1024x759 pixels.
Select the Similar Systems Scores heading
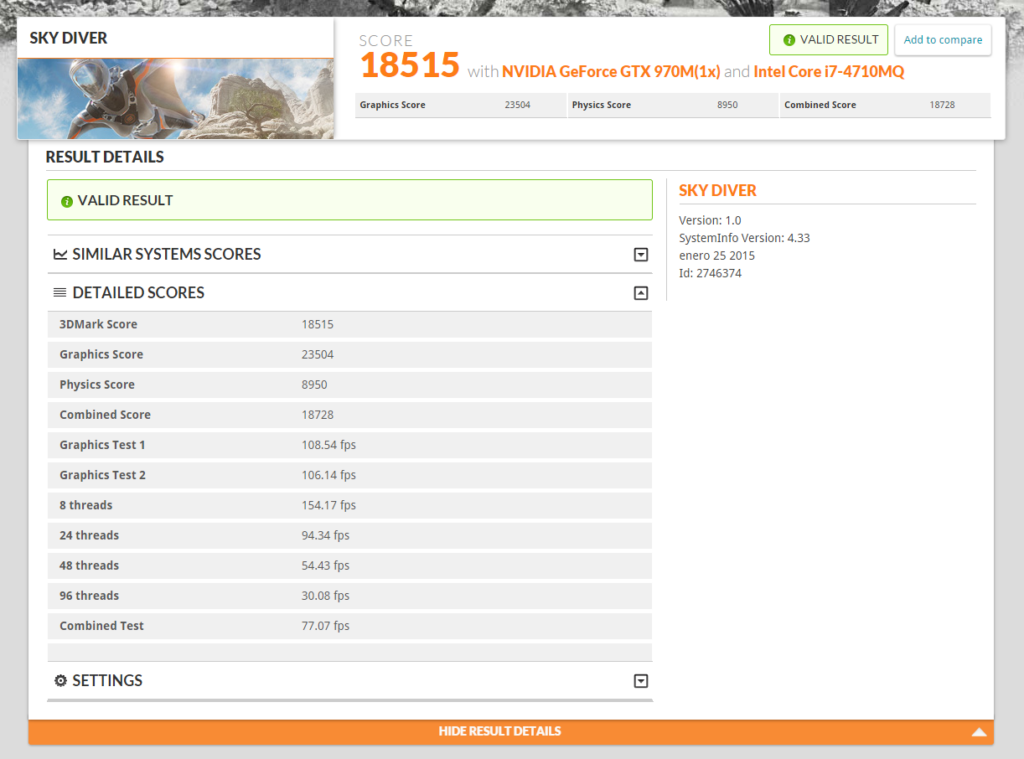(x=166, y=255)
